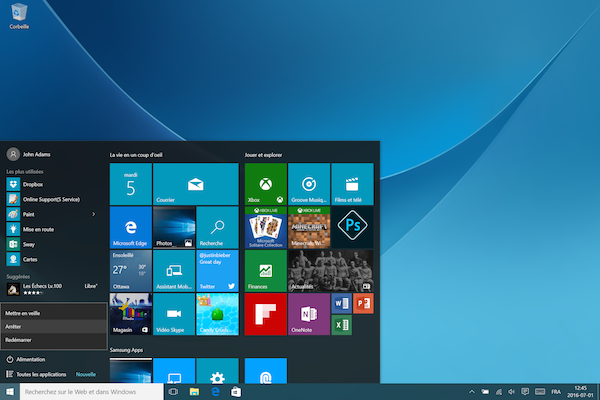Open the Candy Crush tile

[217, 314]
